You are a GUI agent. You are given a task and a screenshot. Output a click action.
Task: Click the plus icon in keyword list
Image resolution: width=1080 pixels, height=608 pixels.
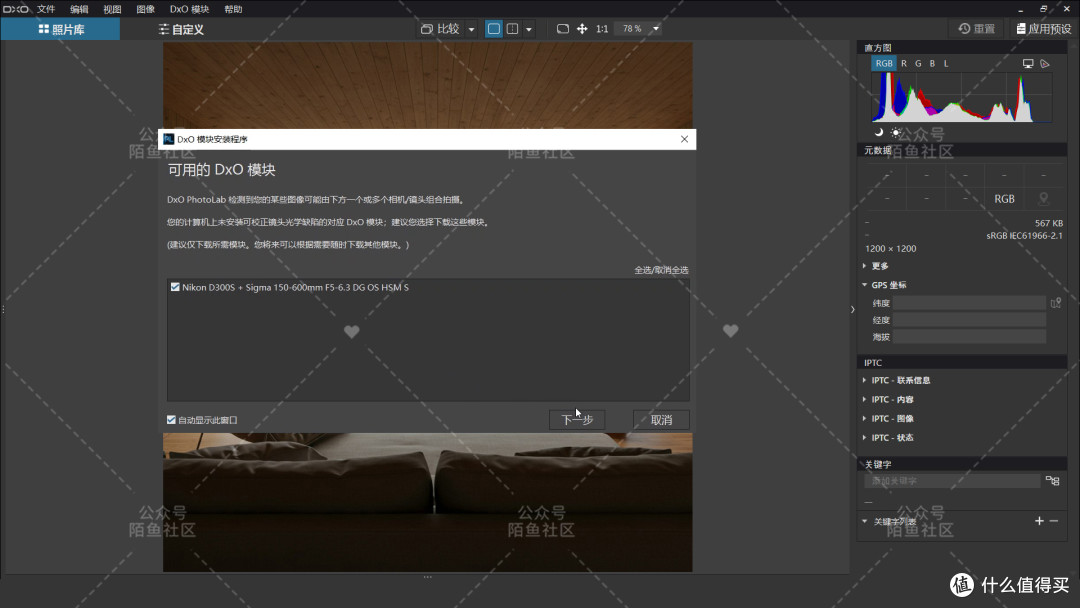tap(1039, 521)
